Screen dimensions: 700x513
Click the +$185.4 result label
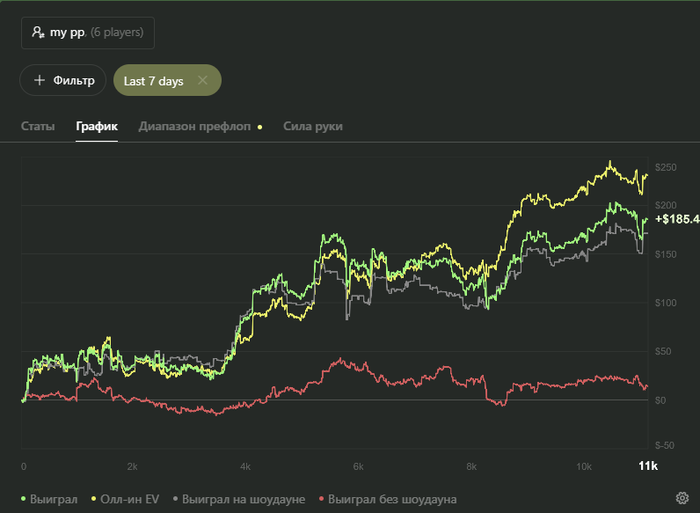677,219
